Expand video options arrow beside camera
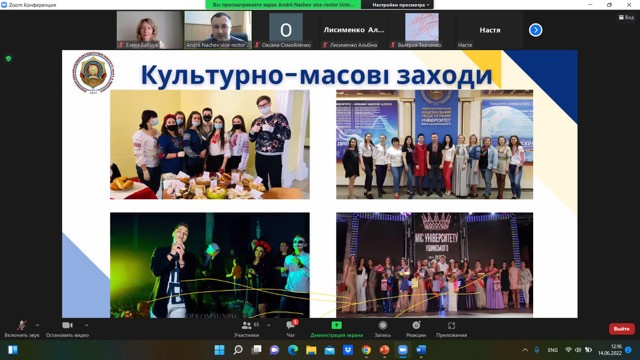Screen dimensions: 640x360 (87, 325)
